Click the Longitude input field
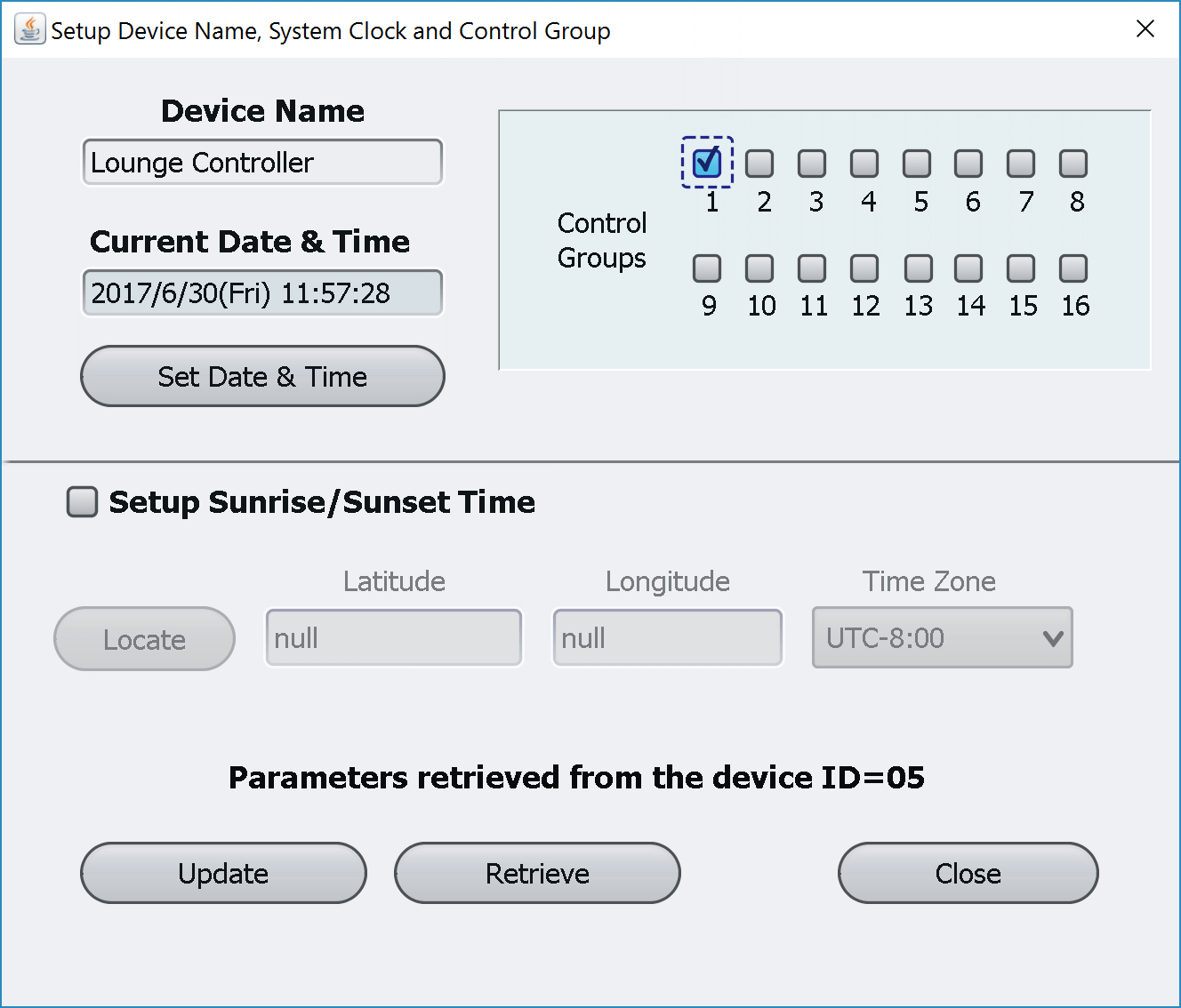Image resolution: width=1181 pixels, height=1008 pixels. pos(668,637)
